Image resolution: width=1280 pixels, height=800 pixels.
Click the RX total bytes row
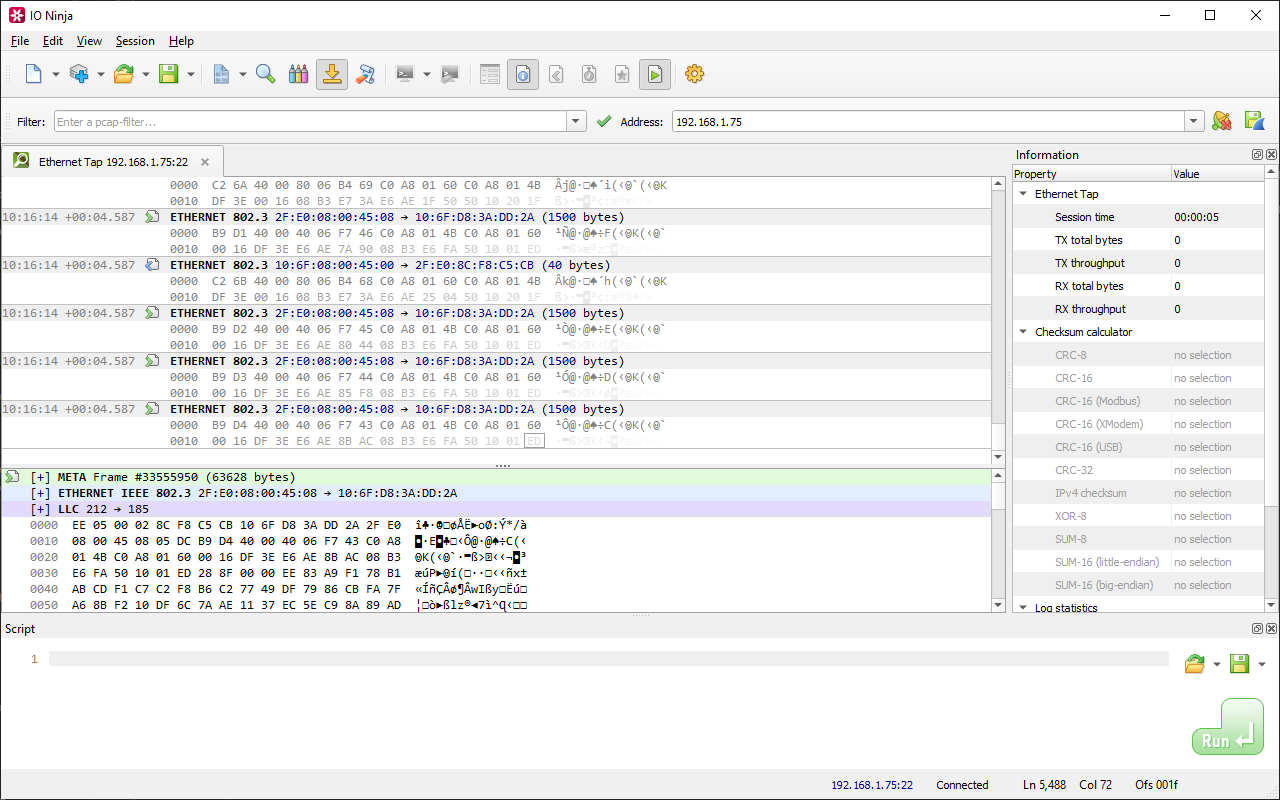1139,286
